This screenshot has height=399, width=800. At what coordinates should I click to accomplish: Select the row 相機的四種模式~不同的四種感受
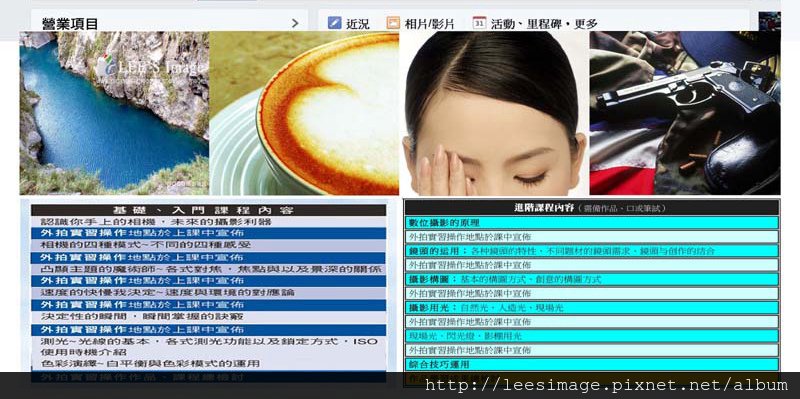[x=209, y=245]
